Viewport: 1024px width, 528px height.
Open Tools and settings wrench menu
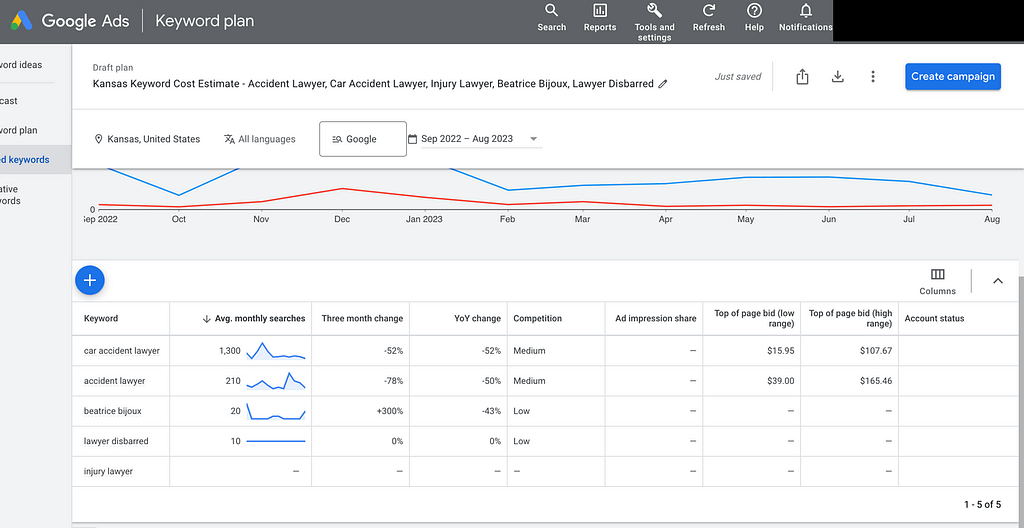[654, 22]
